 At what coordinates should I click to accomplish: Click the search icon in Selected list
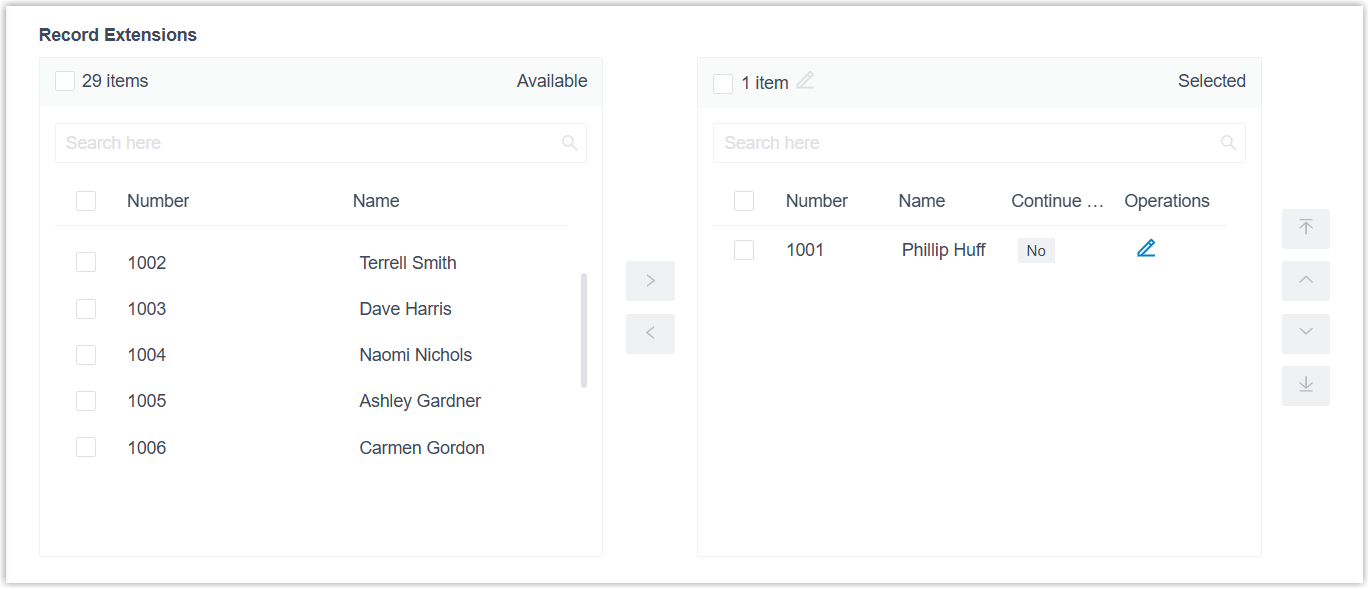1228,143
